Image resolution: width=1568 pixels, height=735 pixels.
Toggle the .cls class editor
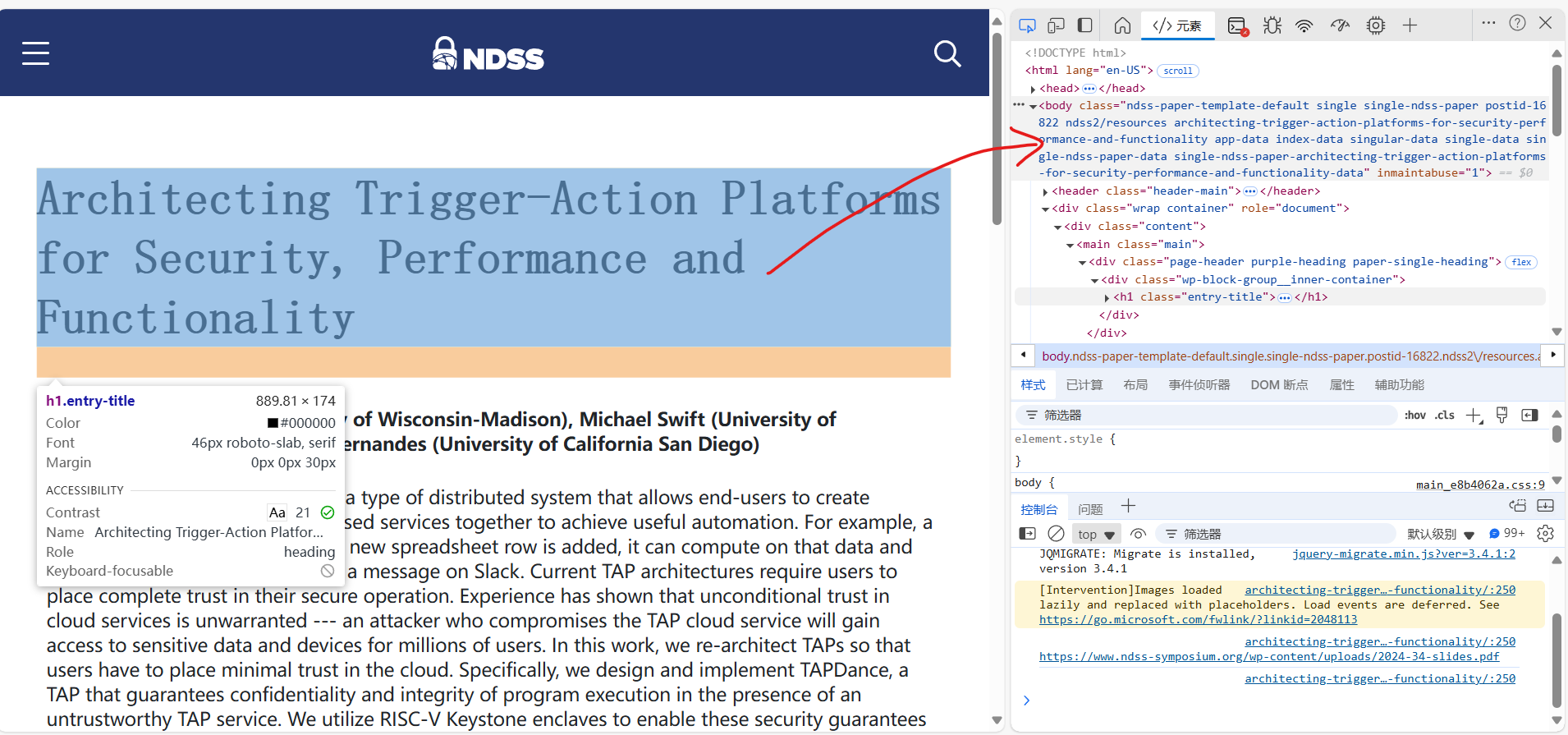(1445, 416)
